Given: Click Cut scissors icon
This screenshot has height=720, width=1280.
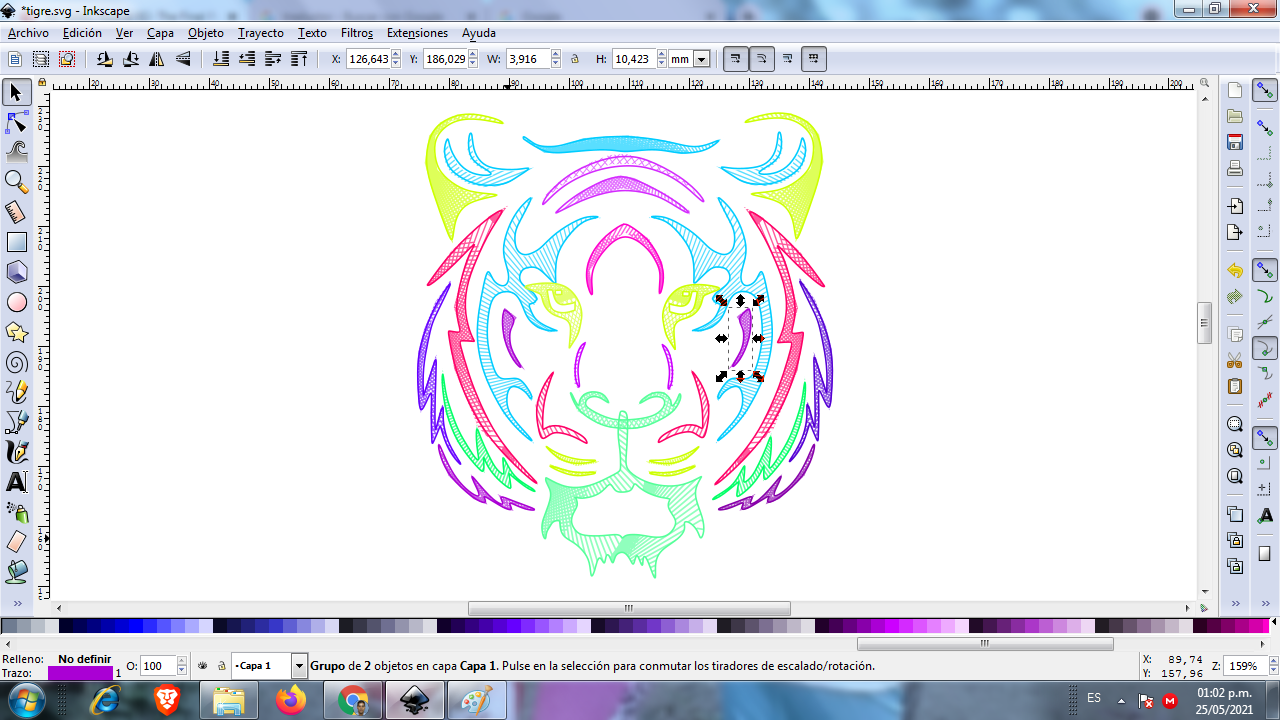Looking at the screenshot, I should [x=1235, y=360].
